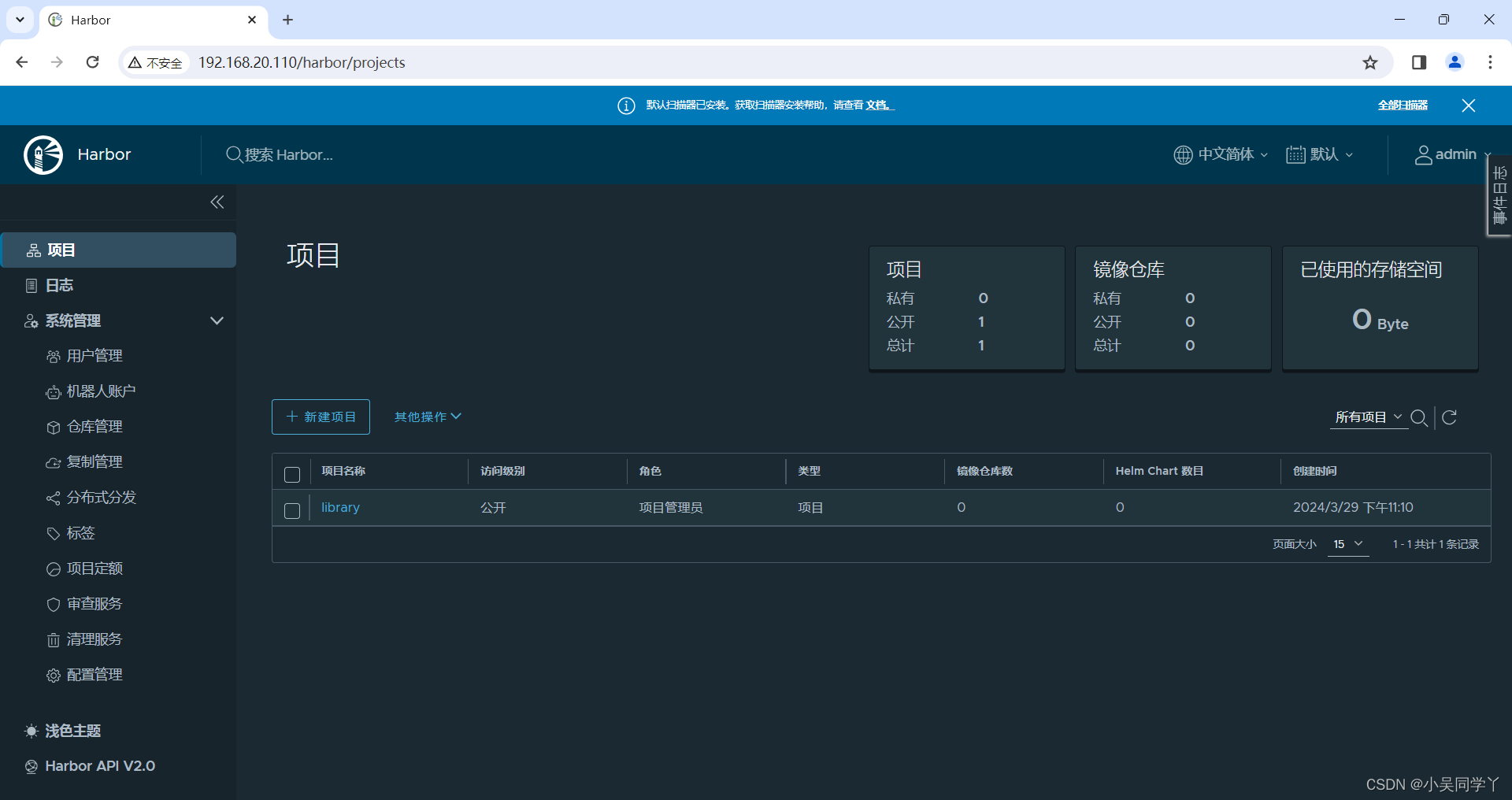The width and height of the screenshot is (1512, 800).
Task: 勾选表头的全选复选框
Action: click(292, 475)
